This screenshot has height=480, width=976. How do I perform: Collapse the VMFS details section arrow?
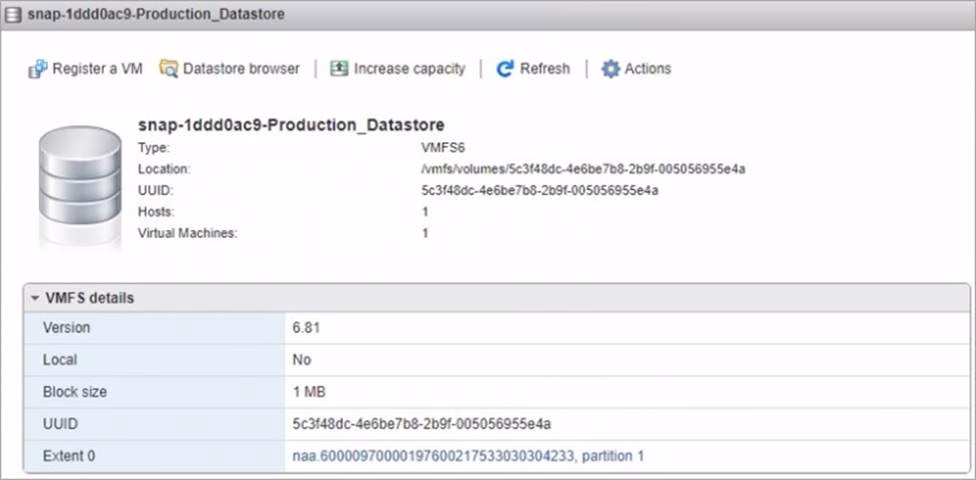tap(35, 298)
